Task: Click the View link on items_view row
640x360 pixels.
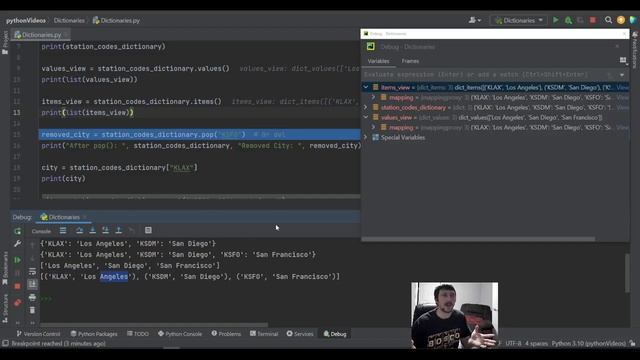Action: coord(622,87)
